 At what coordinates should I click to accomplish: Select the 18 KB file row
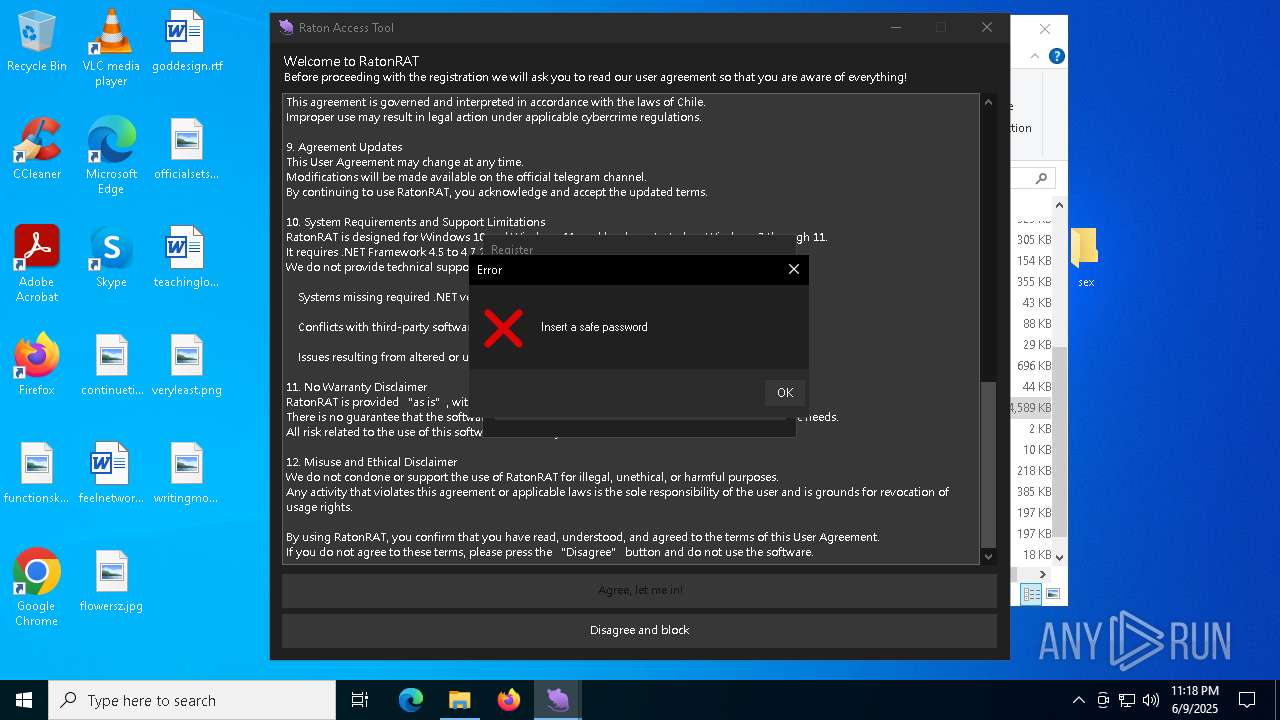1031,554
